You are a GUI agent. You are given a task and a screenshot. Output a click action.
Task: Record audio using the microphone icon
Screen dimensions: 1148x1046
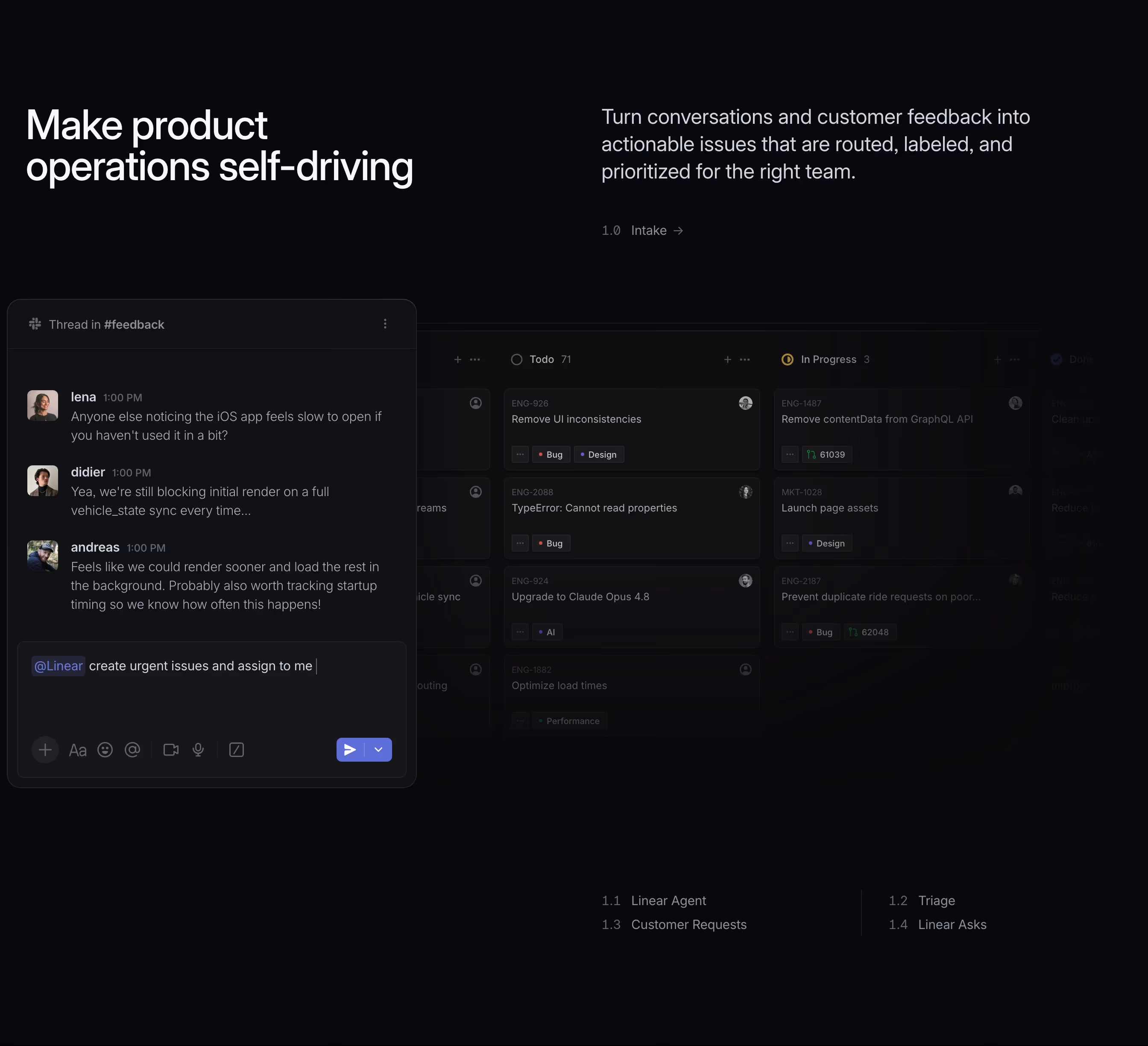(198, 750)
